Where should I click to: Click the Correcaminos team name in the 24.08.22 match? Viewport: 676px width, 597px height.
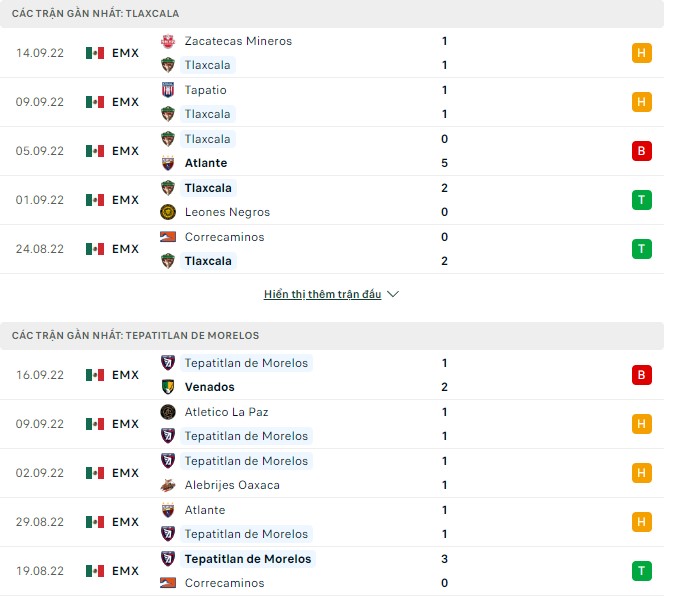point(224,237)
